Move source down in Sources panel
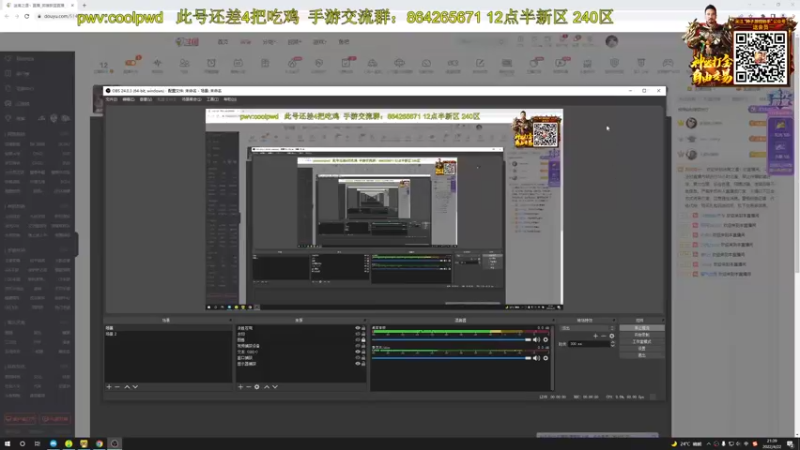Image resolution: width=800 pixels, height=450 pixels. coord(275,387)
